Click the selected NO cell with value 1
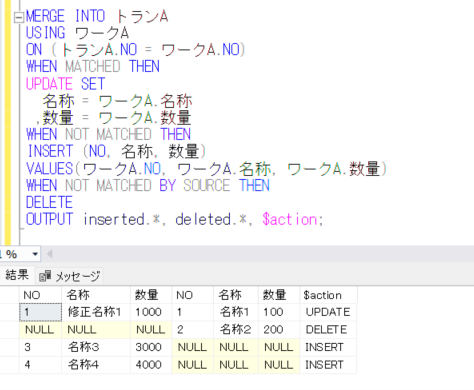 click(41, 312)
